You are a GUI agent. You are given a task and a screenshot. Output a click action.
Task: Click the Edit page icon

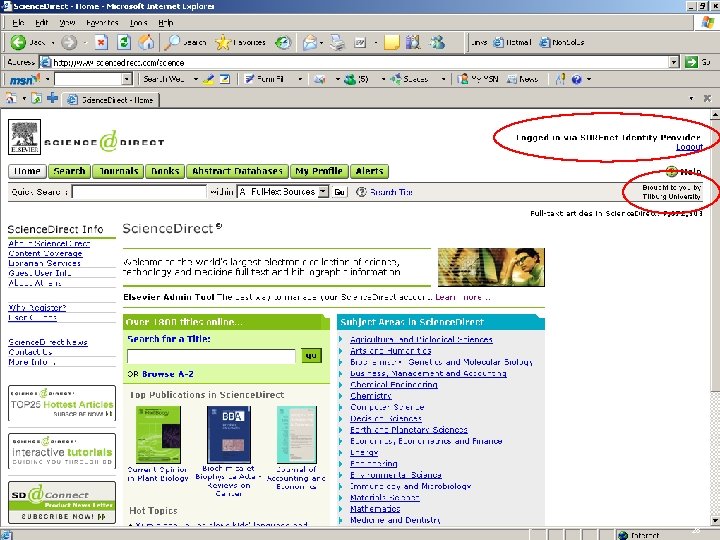pyautogui.click(x=360, y=42)
